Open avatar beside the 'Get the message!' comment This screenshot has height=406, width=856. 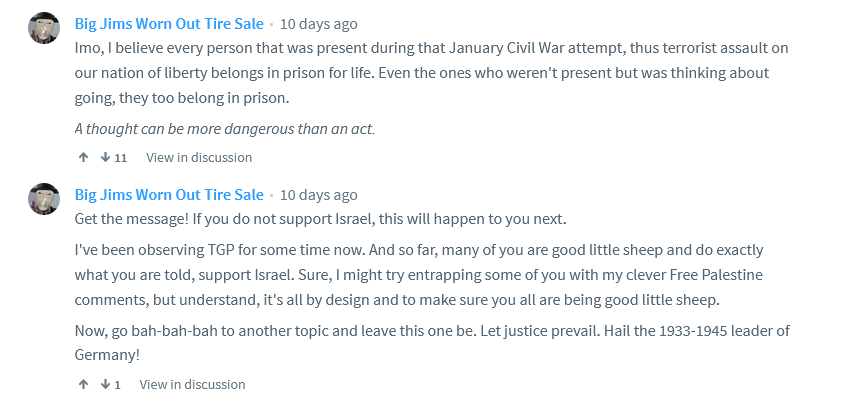44,199
